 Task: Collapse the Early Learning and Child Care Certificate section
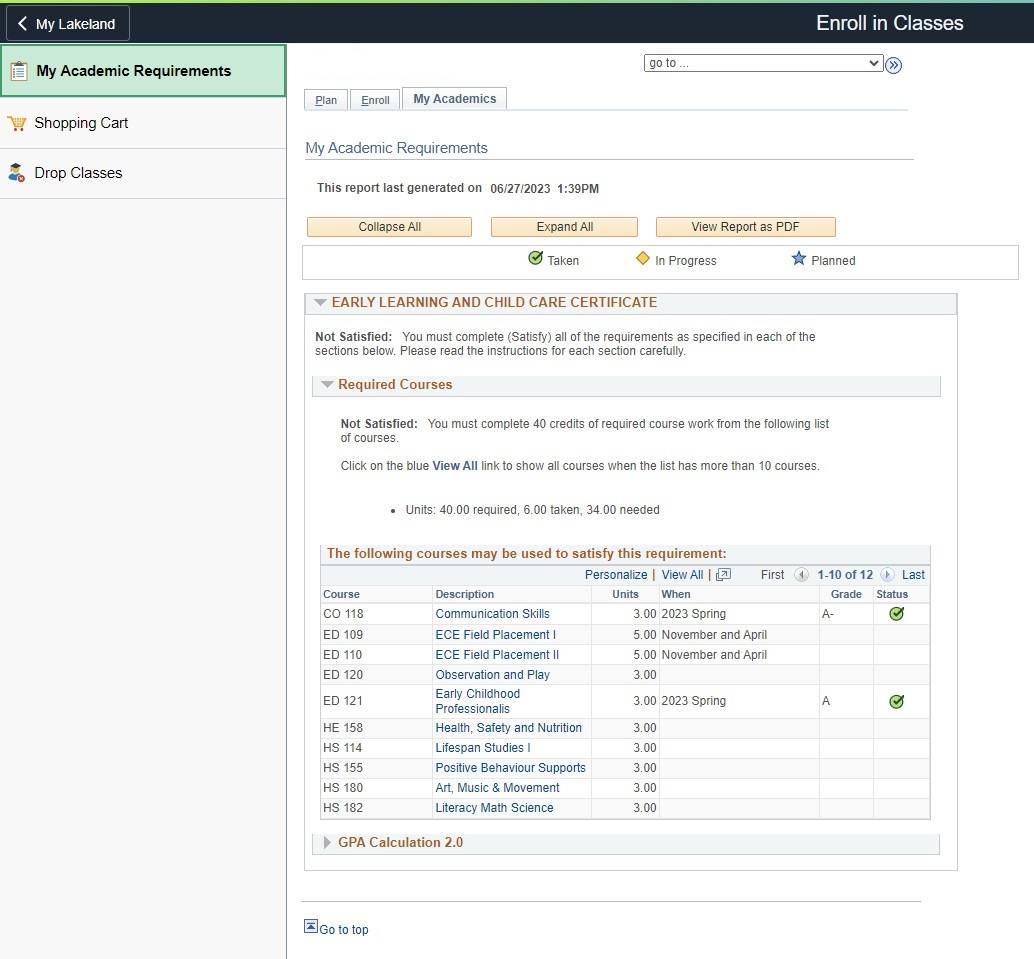click(320, 302)
